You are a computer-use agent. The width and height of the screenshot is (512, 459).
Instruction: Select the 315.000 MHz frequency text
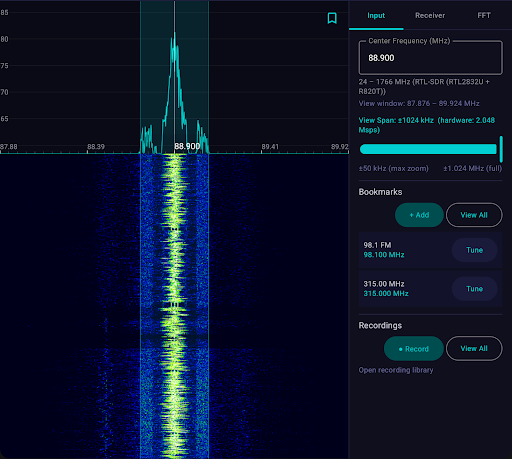point(386,293)
